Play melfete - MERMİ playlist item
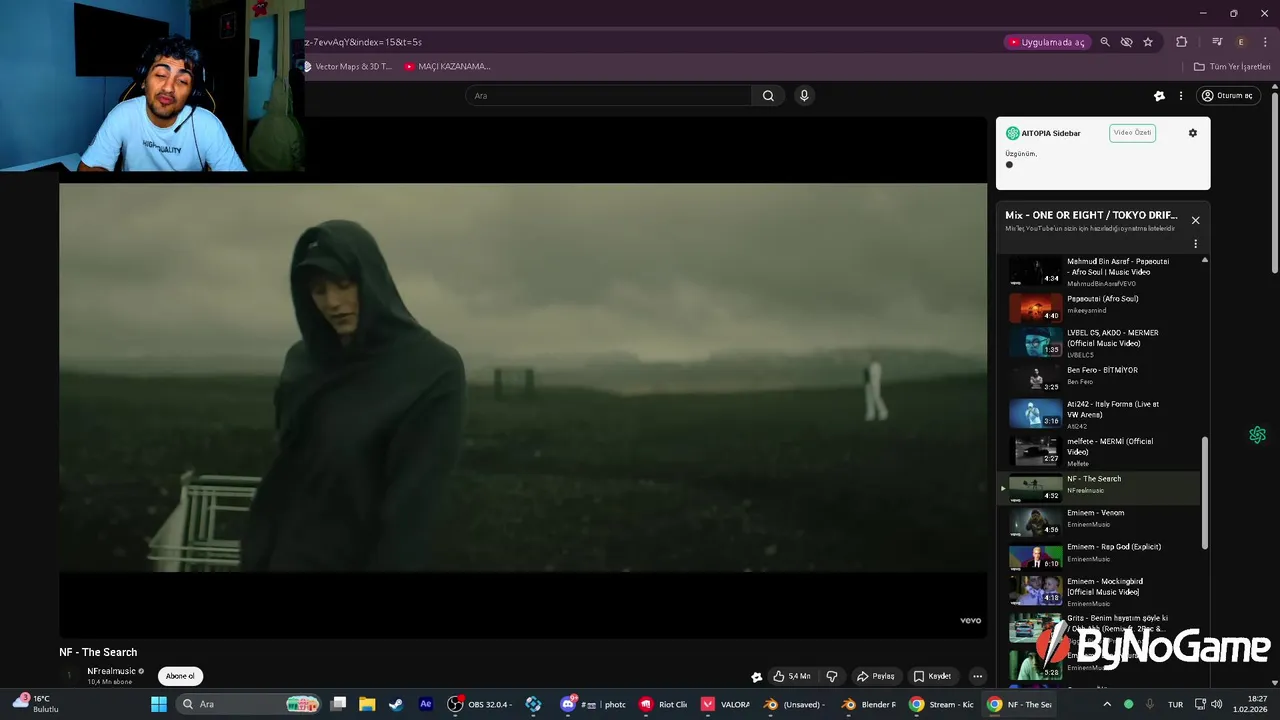The image size is (1280, 720). pyautogui.click(x=1100, y=451)
